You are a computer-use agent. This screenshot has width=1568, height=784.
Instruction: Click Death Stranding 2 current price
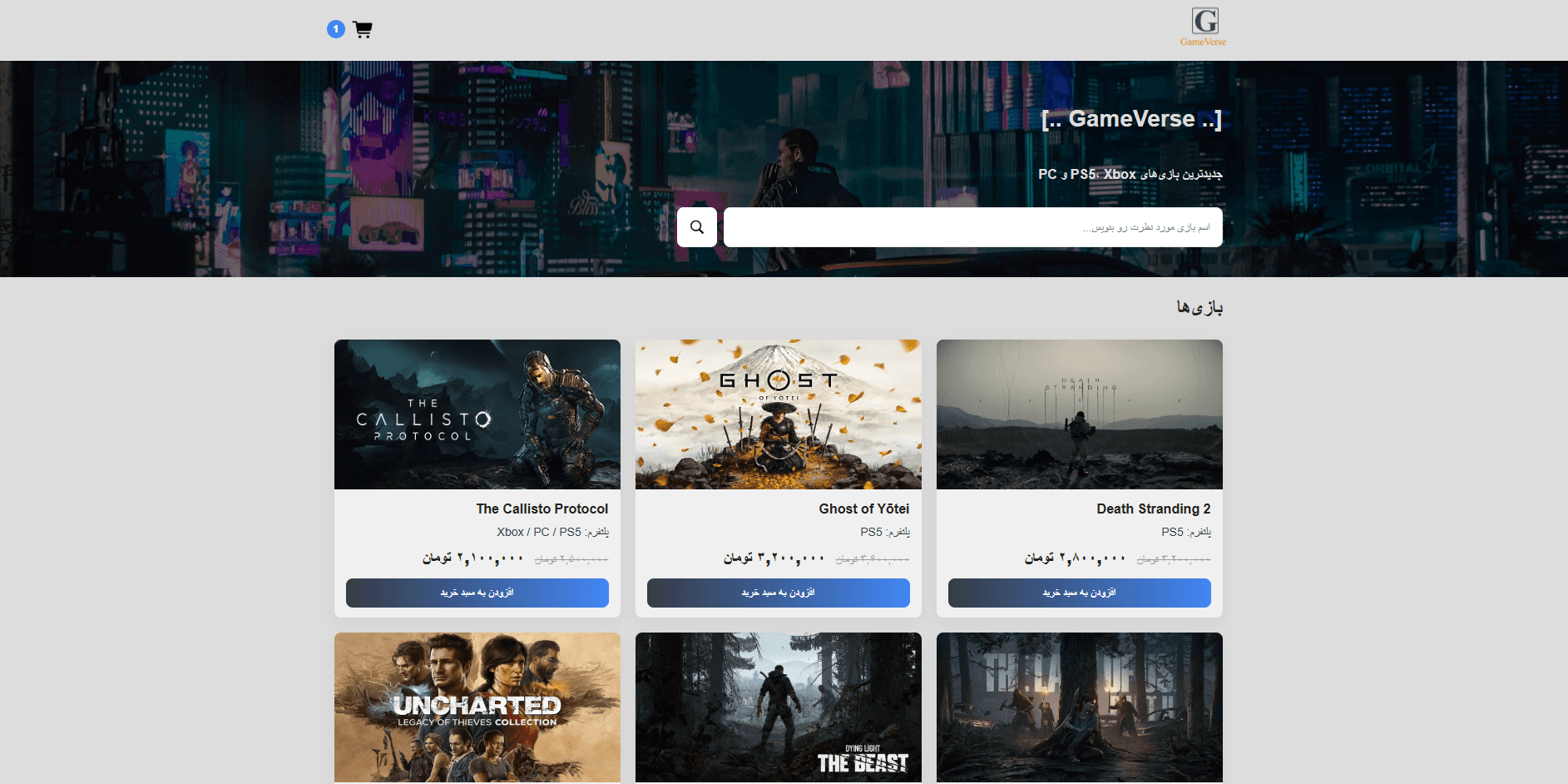click(1076, 558)
